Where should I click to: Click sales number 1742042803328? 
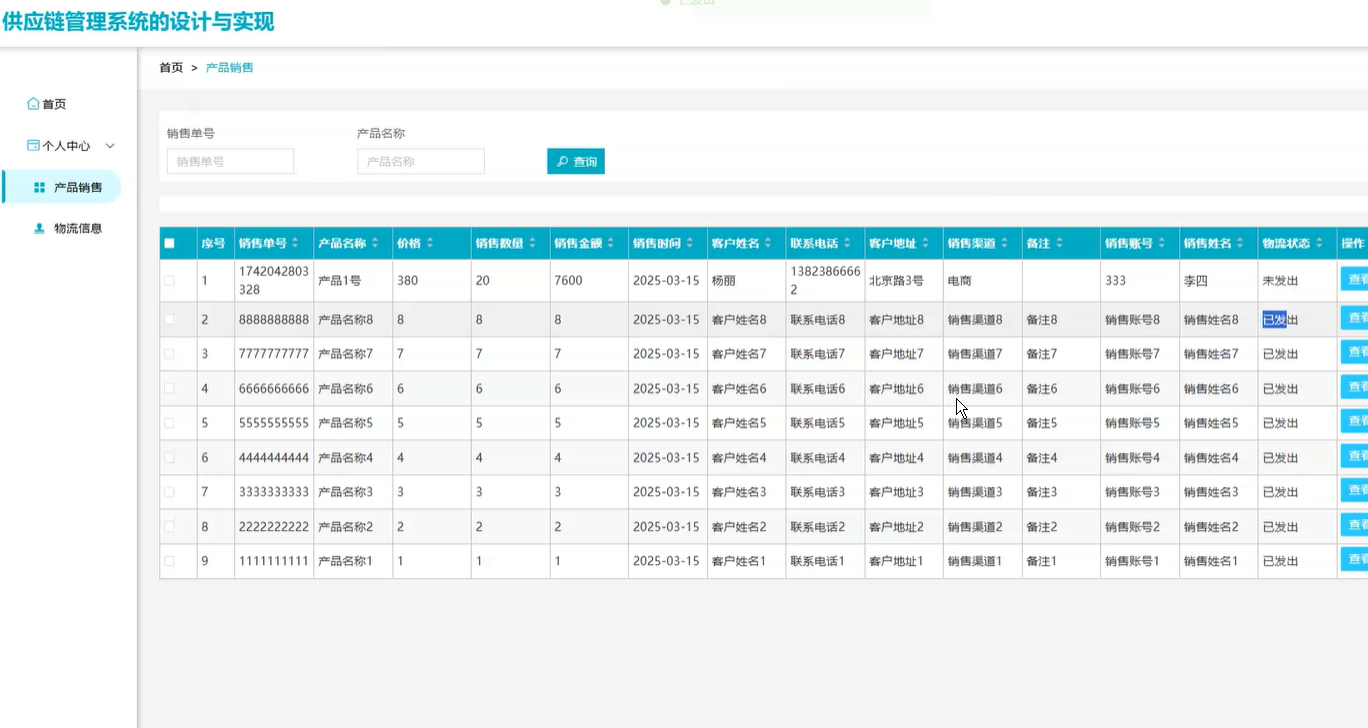(x=274, y=281)
